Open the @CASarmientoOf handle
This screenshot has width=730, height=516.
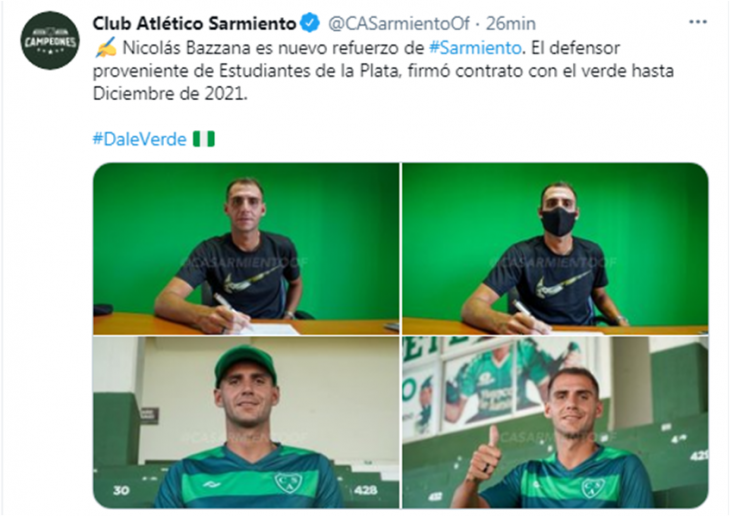(x=399, y=23)
